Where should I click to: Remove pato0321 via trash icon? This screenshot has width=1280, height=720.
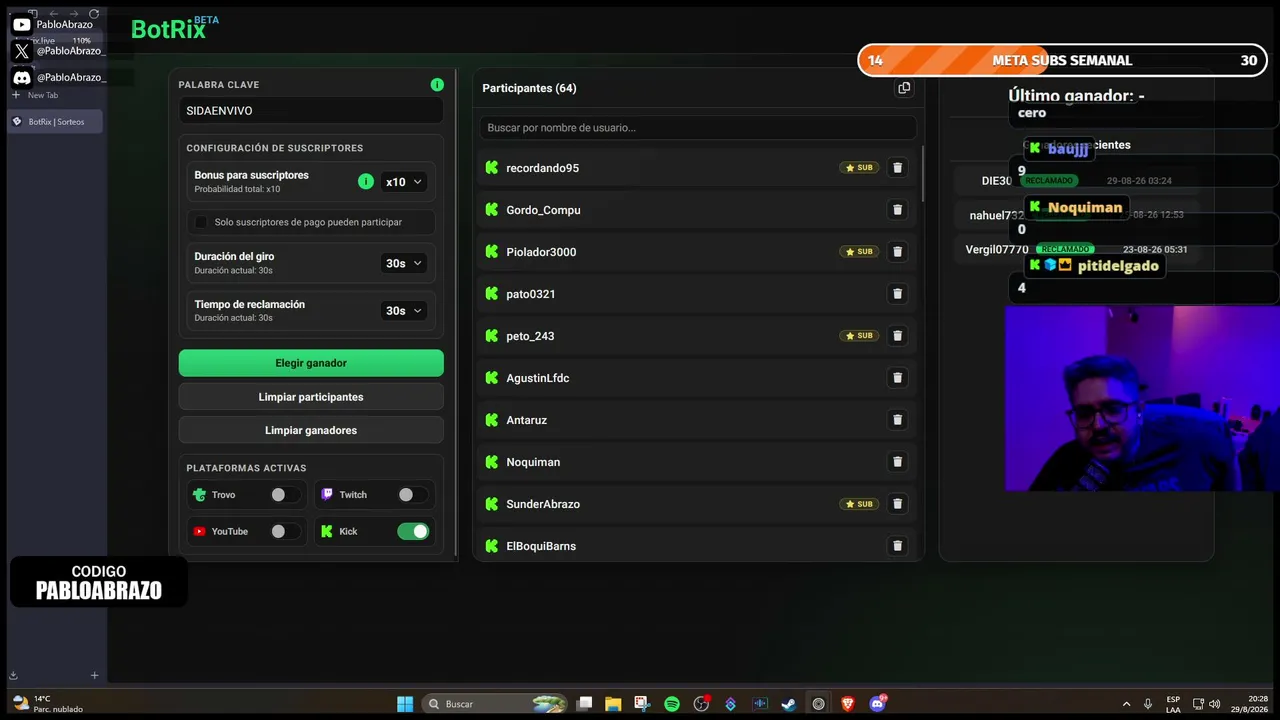(x=897, y=294)
